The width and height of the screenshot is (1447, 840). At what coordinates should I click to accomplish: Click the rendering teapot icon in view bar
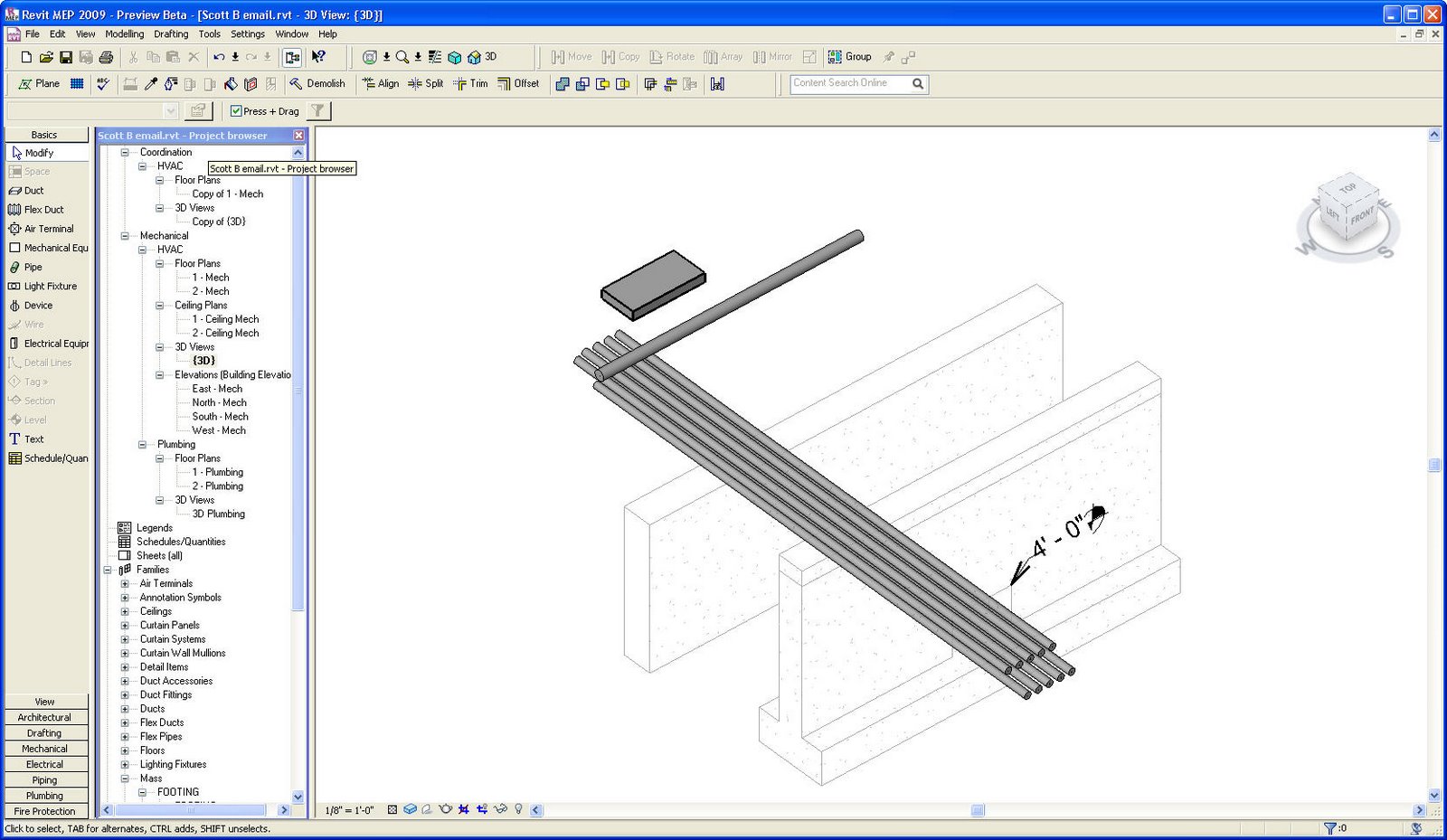click(445, 809)
